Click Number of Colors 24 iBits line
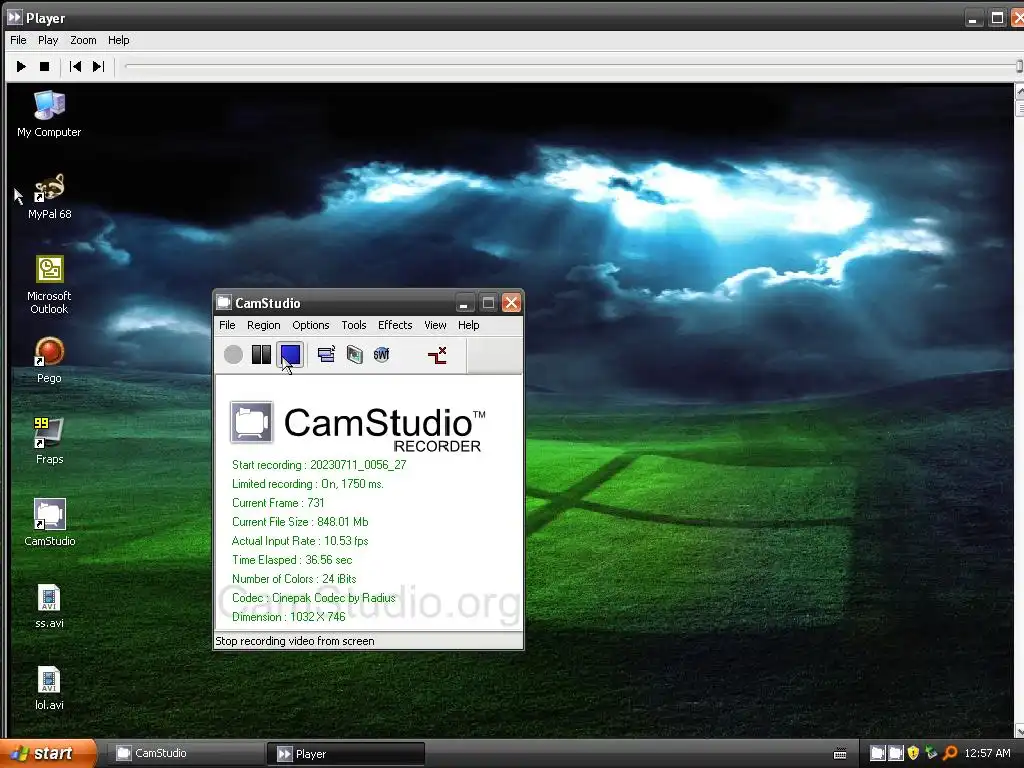 (294, 579)
